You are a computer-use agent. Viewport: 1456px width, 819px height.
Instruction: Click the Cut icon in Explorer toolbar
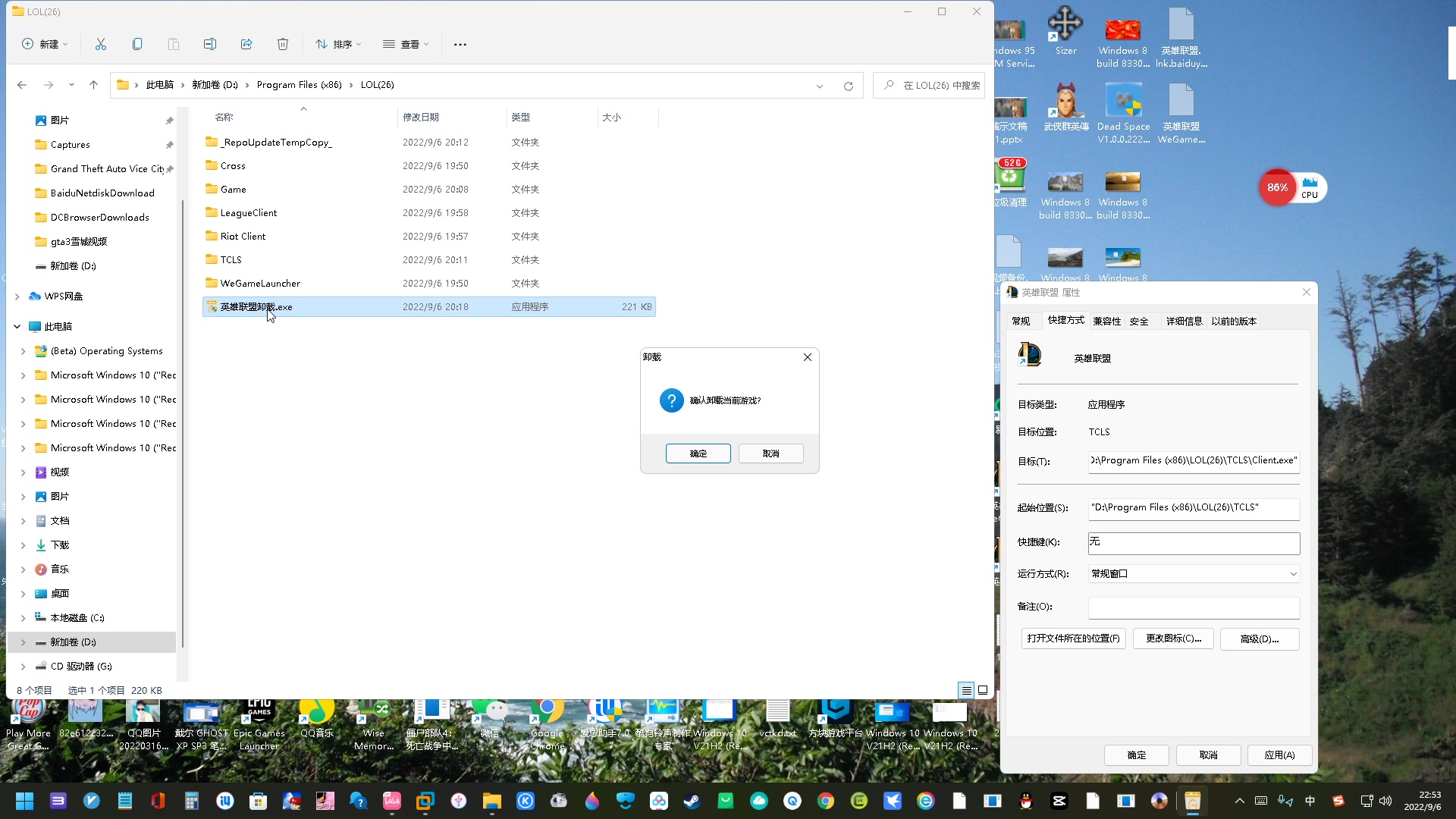tap(101, 44)
